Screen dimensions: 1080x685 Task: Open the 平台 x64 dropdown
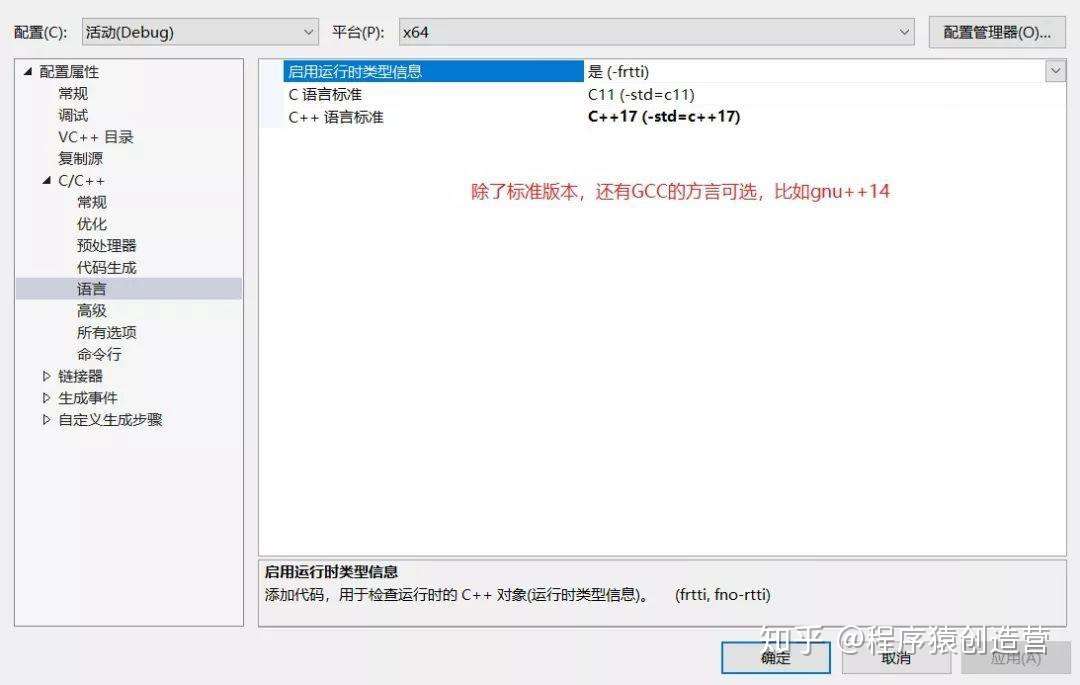[656, 32]
